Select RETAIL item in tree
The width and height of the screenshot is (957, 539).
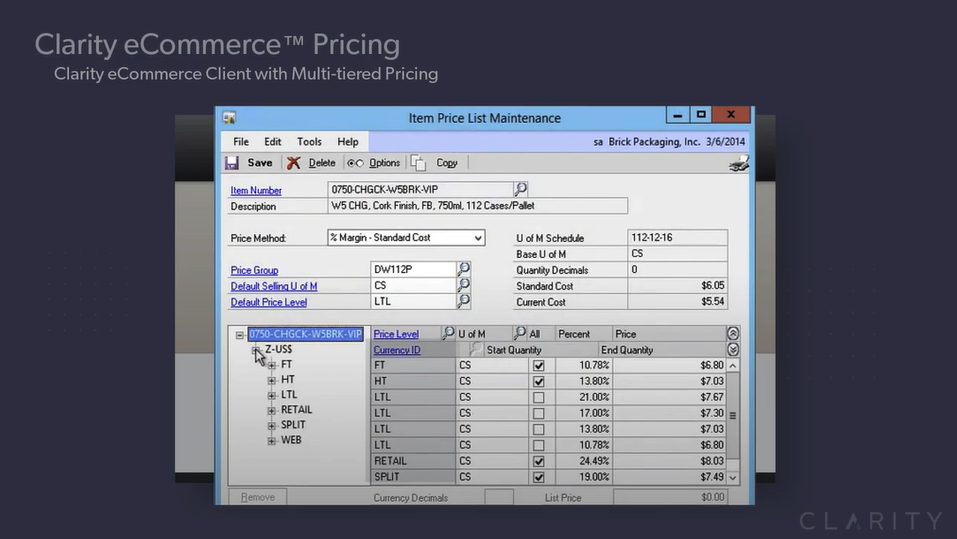coord(296,410)
